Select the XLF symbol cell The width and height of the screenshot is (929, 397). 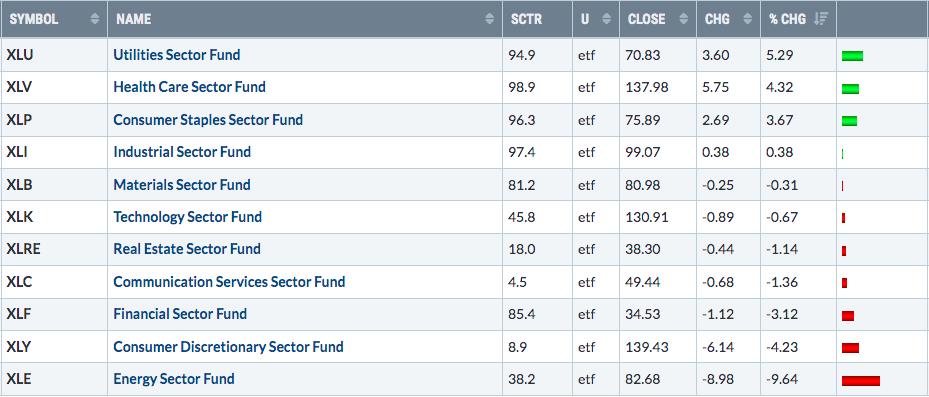tap(55, 314)
